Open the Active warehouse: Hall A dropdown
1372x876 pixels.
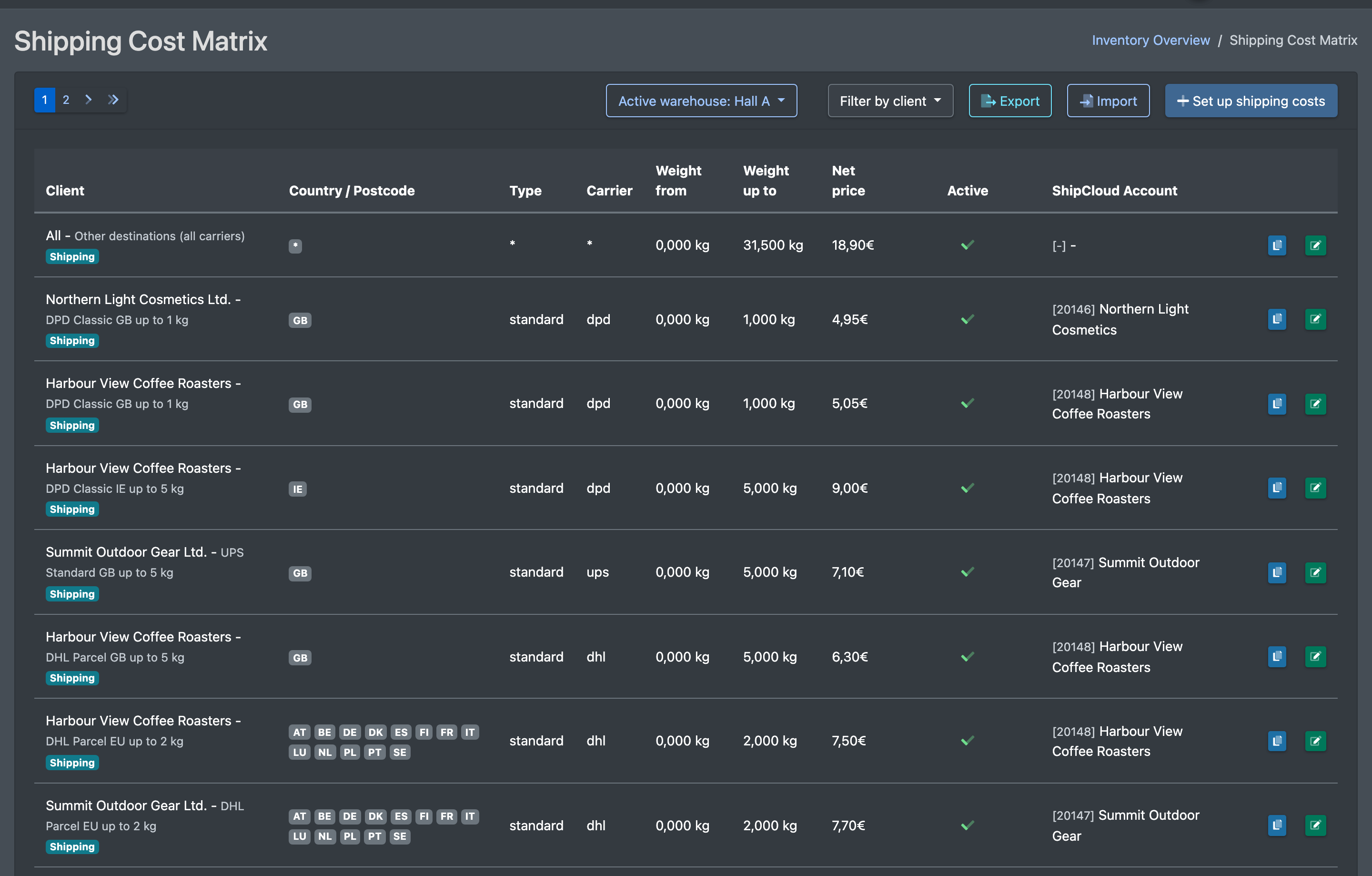(701, 101)
